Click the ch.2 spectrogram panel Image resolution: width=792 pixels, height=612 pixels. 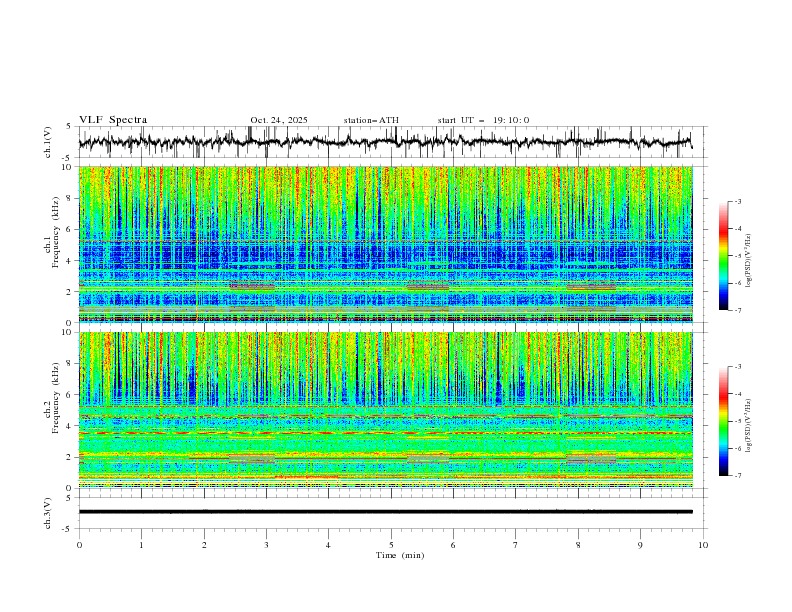click(386, 410)
